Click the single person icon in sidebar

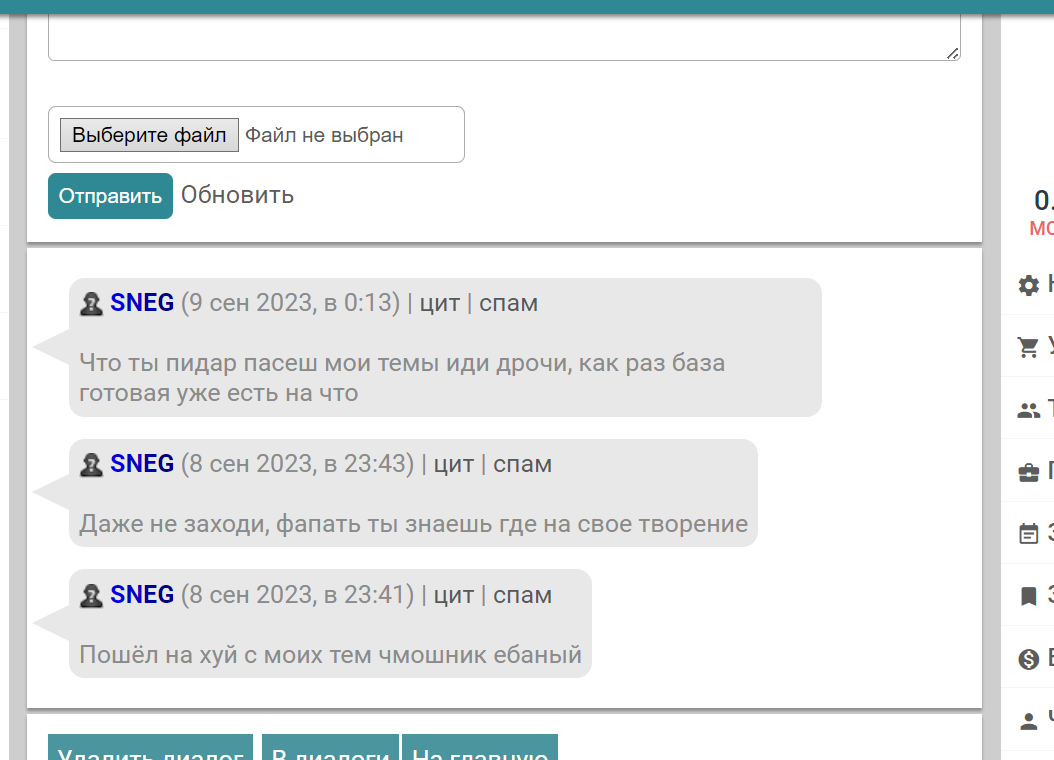tap(1028, 720)
